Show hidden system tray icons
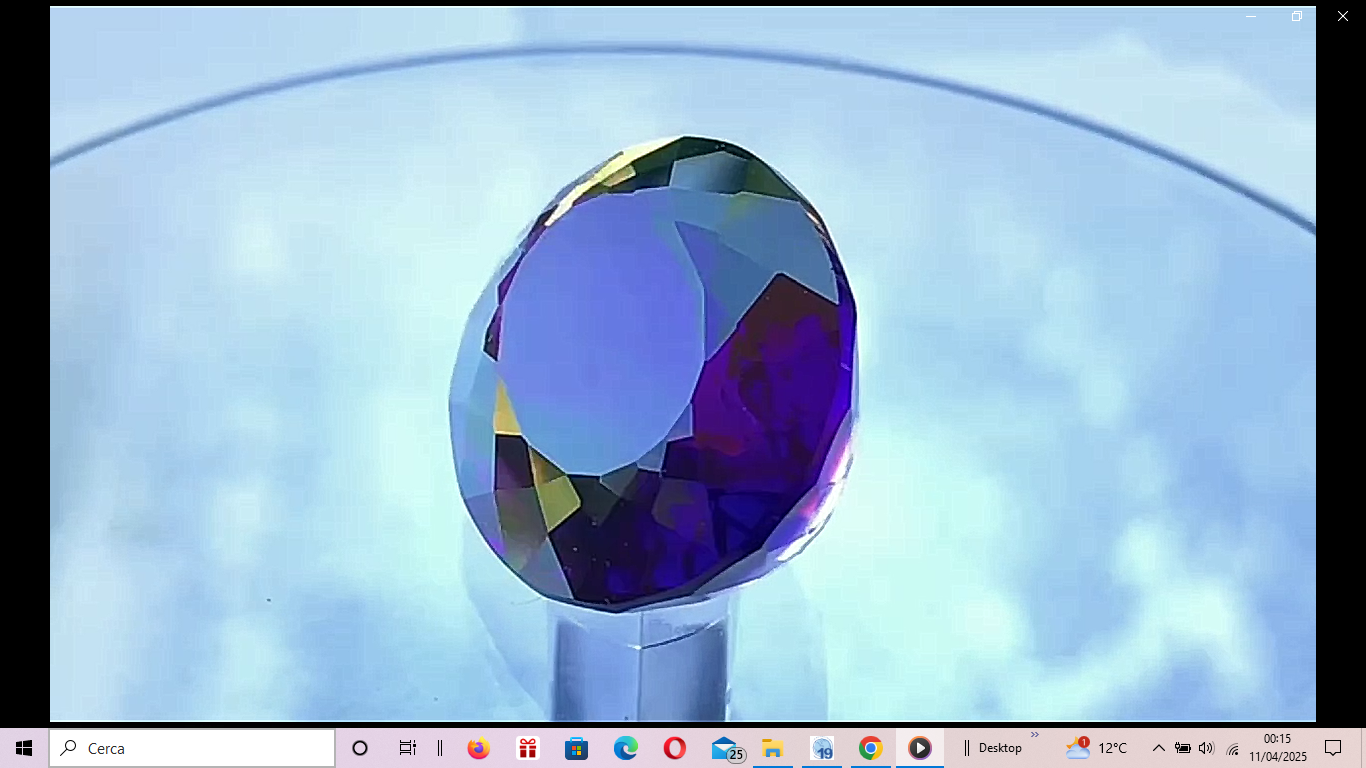Image resolution: width=1366 pixels, height=768 pixels. [x=1158, y=748]
